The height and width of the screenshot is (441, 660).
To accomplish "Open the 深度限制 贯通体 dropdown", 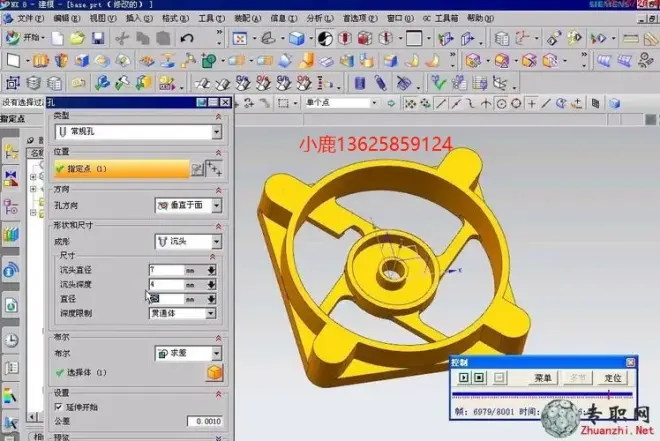I will pyautogui.click(x=210, y=313).
